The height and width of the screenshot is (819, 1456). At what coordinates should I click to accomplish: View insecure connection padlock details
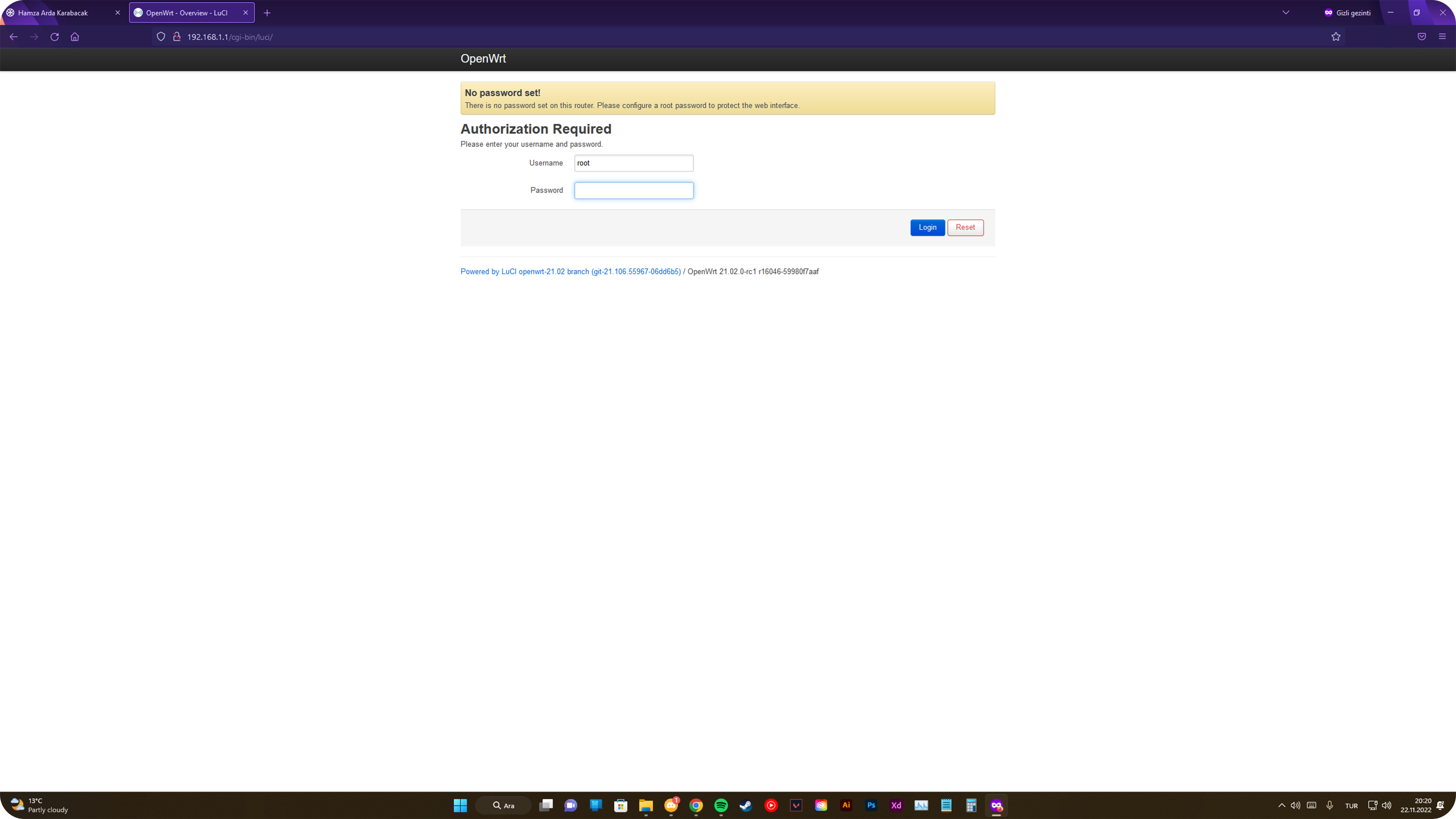click(176, 37)
